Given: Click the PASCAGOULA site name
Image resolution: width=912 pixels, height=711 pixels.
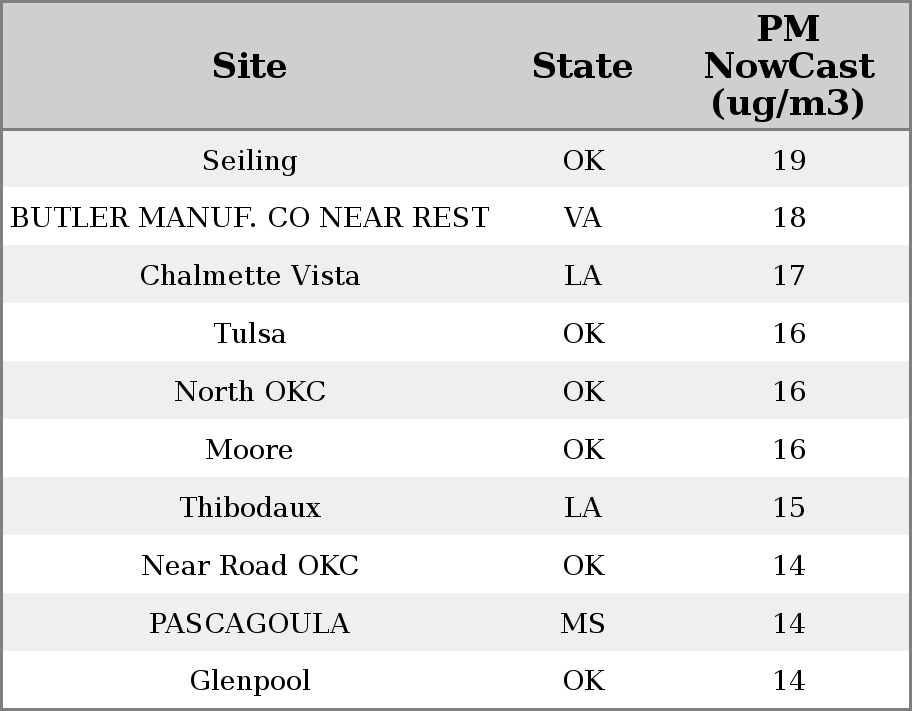Looking at the screenshot, I should pos(250,623).
